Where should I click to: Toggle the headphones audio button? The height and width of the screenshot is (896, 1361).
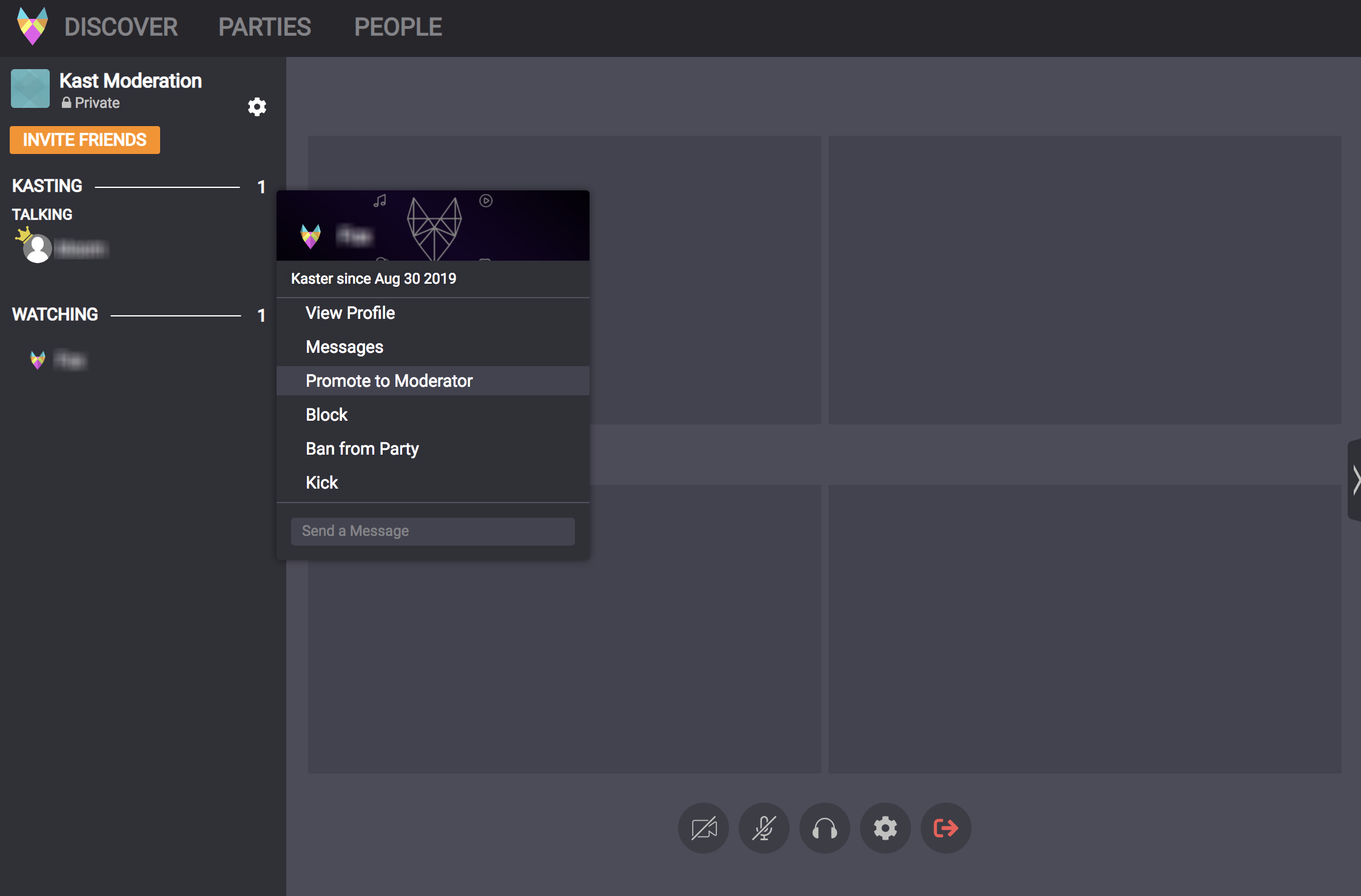tap(825, 828)
